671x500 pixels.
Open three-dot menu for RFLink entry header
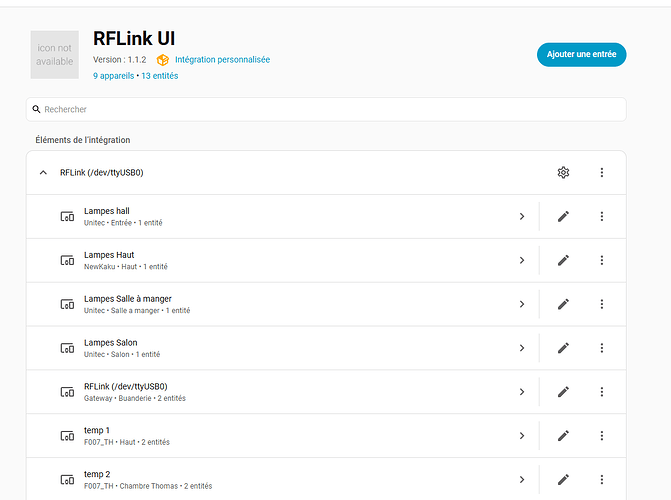(602, 173)
